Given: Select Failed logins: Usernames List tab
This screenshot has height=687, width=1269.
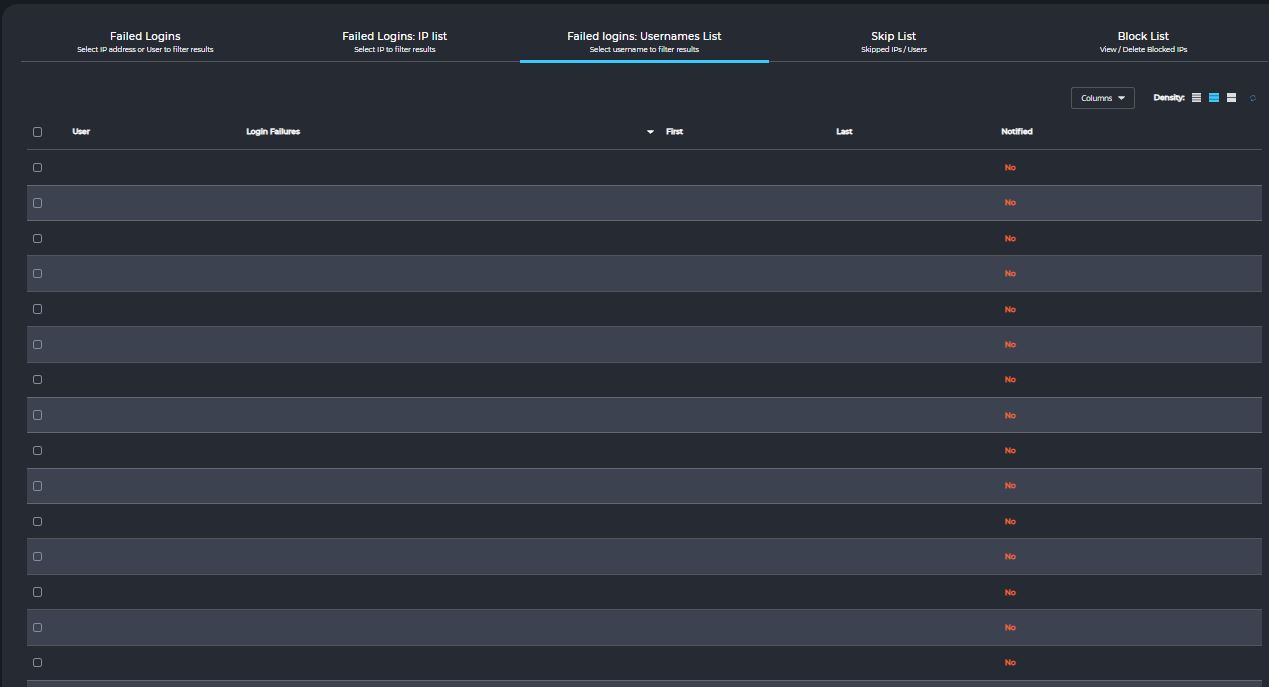Looking at the screenshot, I should tap(644, 41).
